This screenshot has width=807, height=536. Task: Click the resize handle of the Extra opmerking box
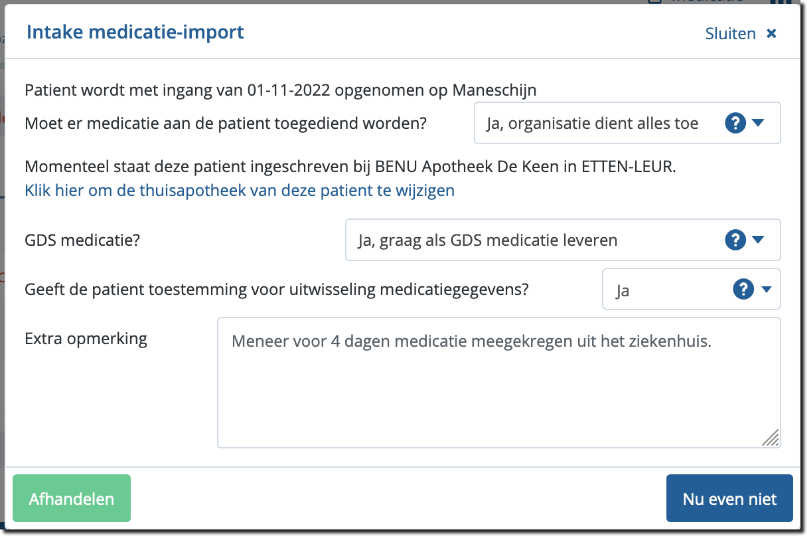pos(770,437)
